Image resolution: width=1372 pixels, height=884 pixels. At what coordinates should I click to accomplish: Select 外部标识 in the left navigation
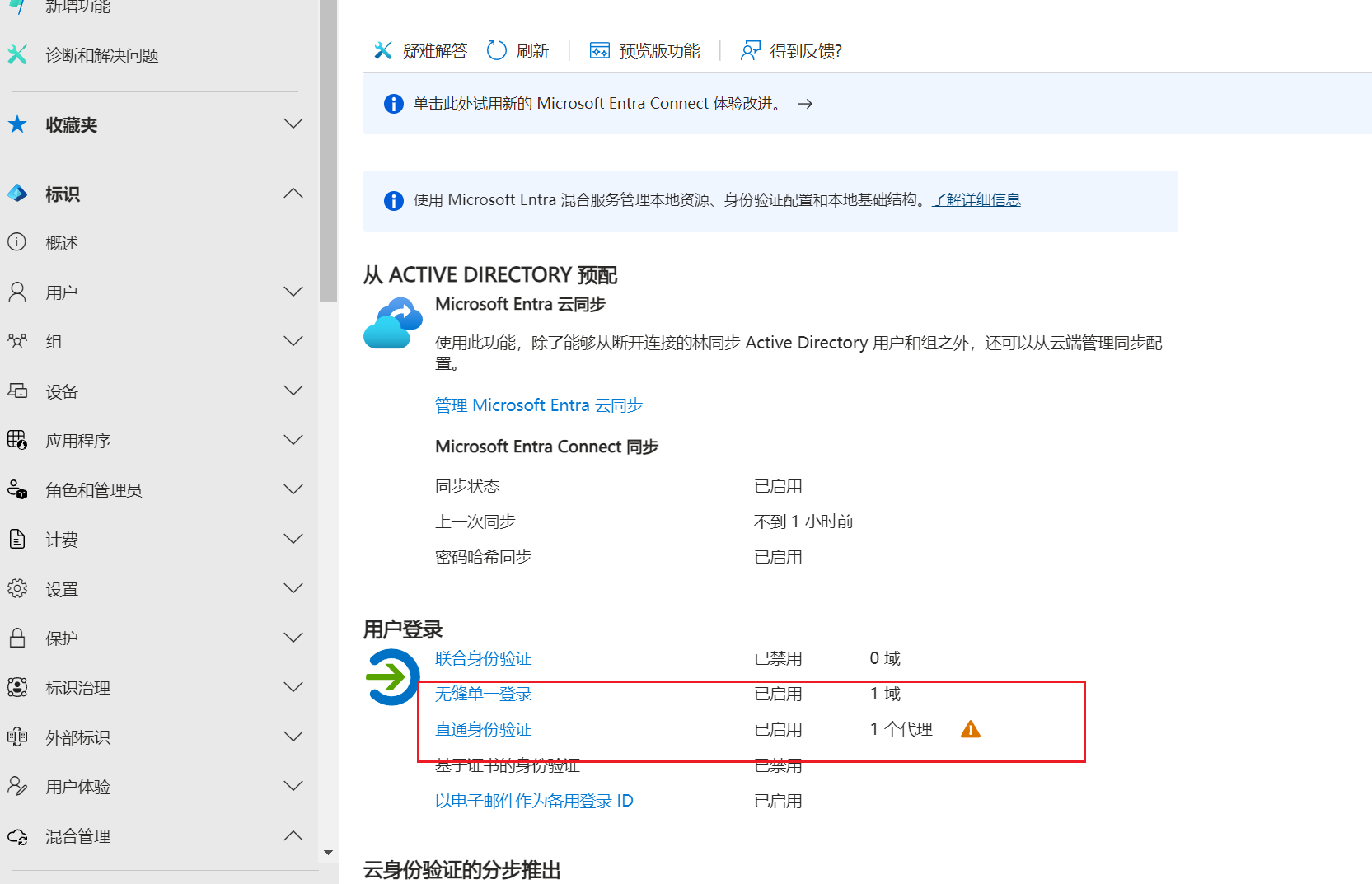(78, 737)
